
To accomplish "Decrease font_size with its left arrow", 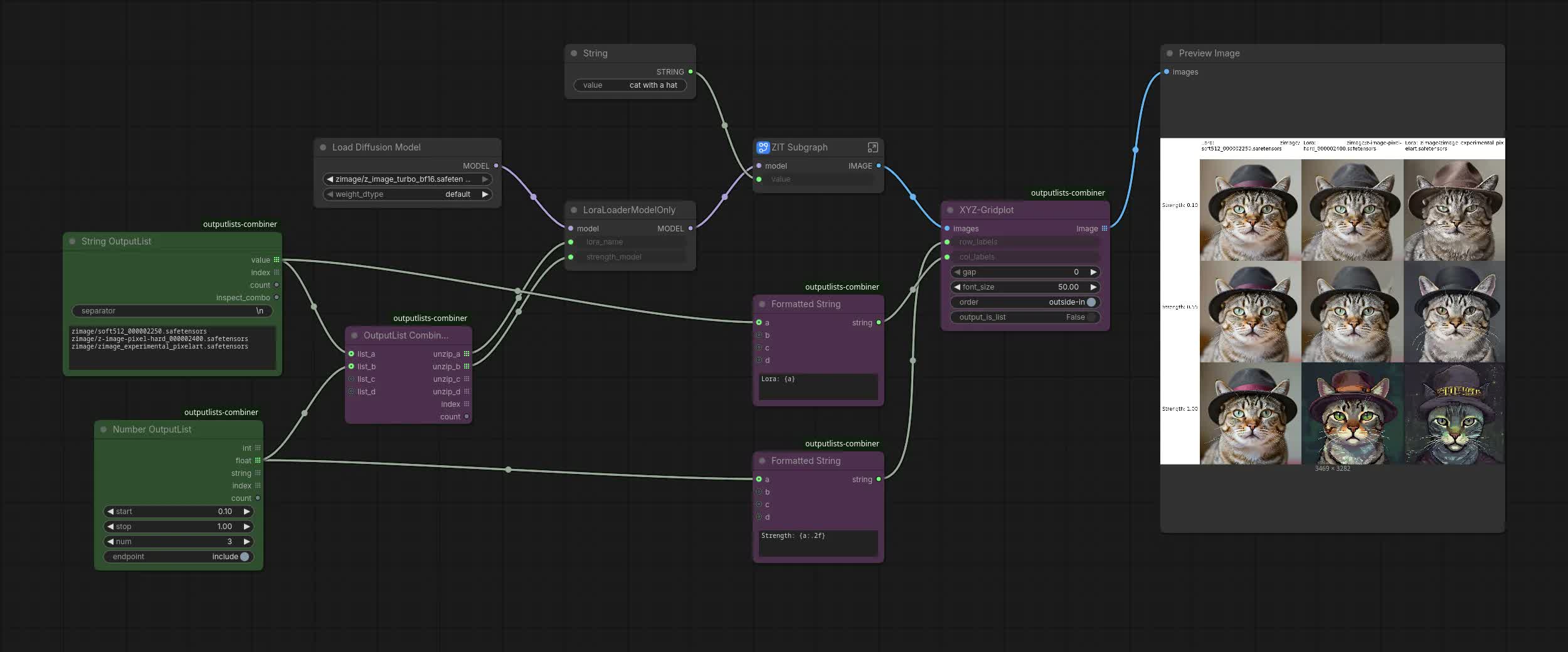I will coord(957,287).
